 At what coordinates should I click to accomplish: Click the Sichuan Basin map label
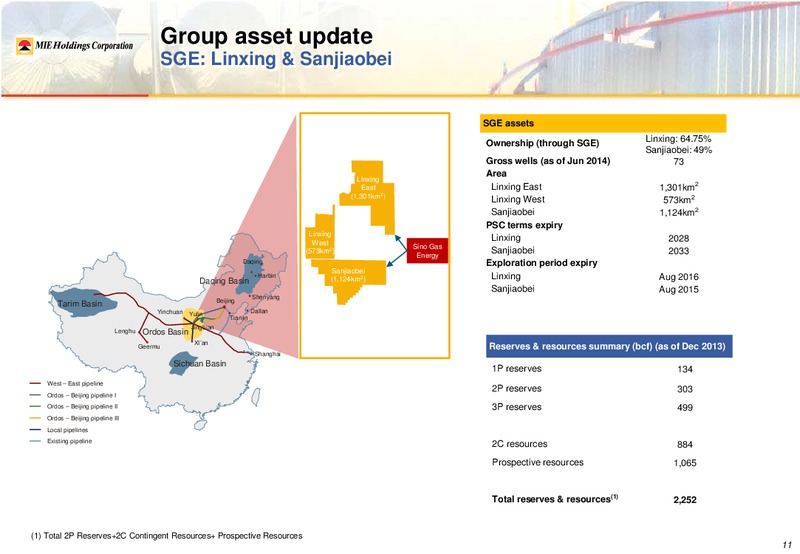pos(199,364)
